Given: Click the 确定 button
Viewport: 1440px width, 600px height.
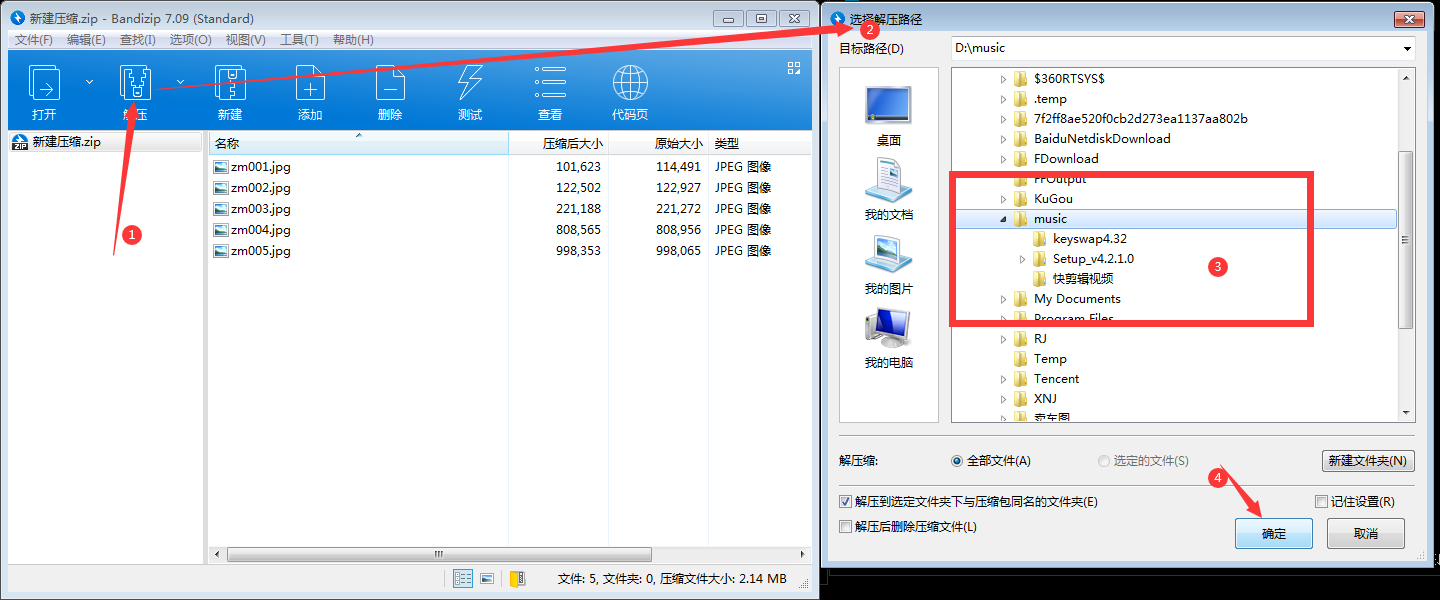Looking at the screenshot, I should 1274,534.
